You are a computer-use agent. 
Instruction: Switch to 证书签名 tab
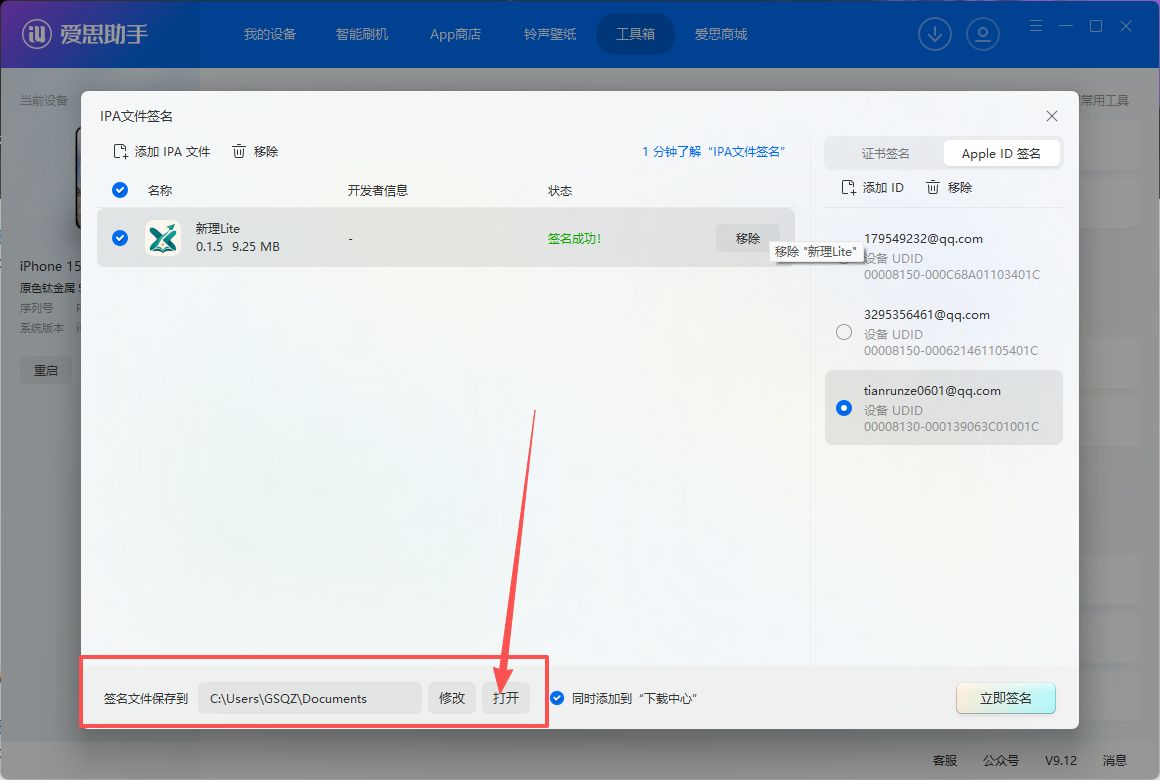coord(885,153)
